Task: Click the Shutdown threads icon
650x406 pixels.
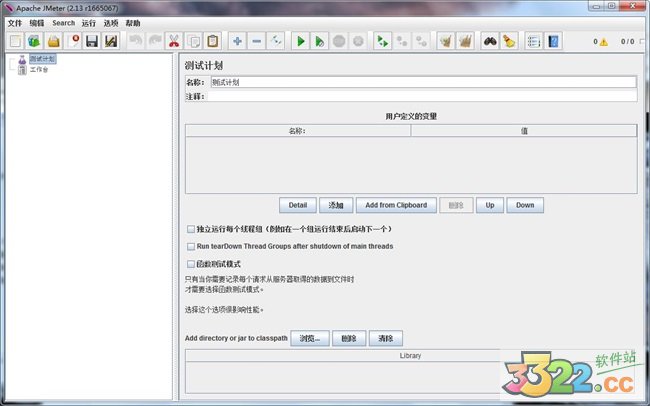Action: tap(358, 41)
